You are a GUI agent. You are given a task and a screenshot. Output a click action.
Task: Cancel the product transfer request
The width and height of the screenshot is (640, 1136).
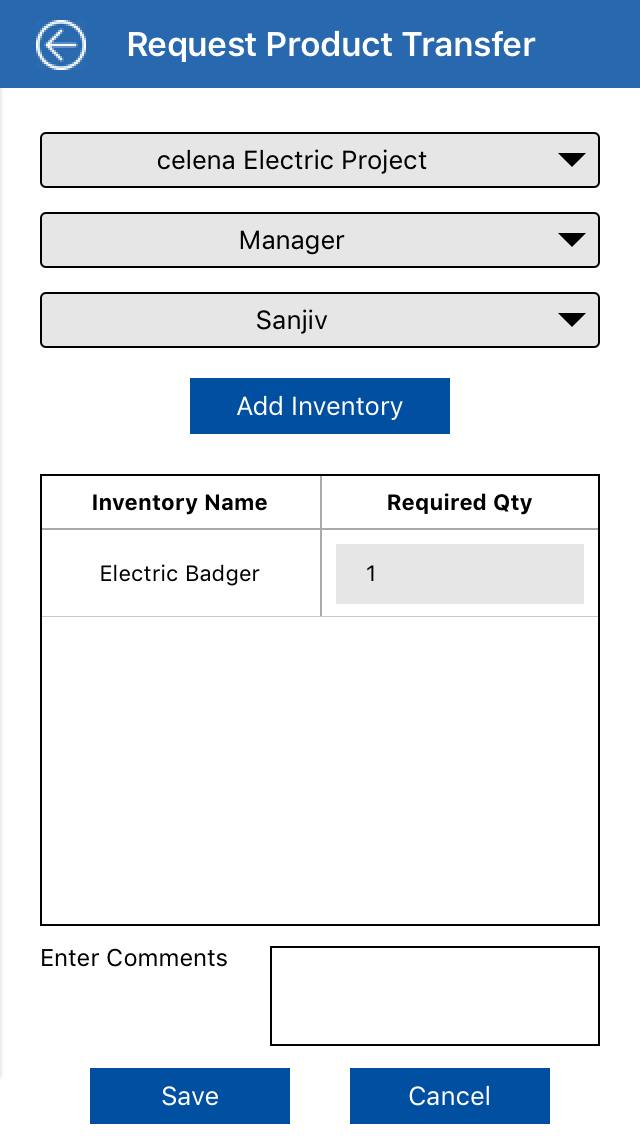pos(450,1096)
